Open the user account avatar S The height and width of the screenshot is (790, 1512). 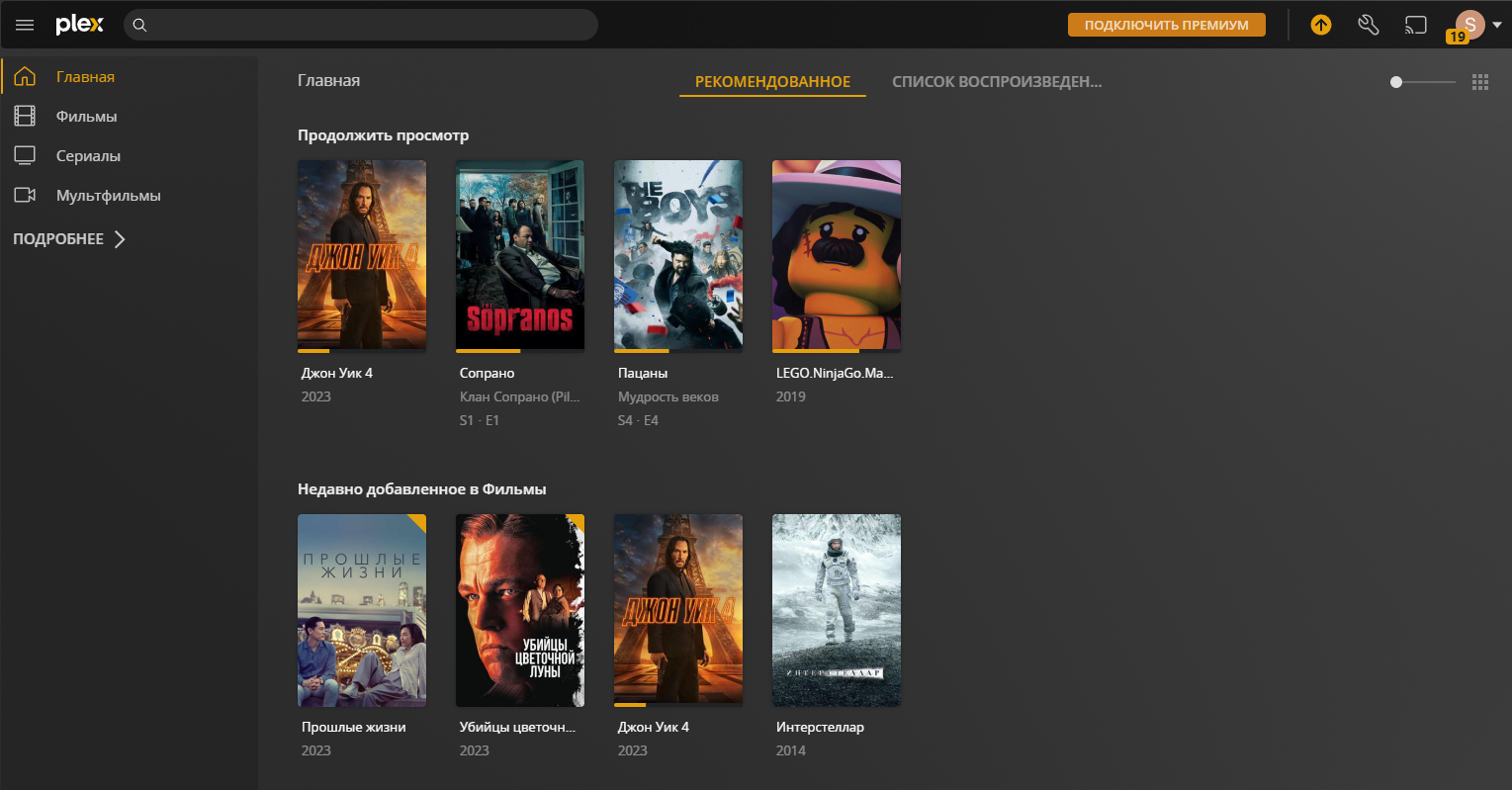(x=1470, y=25)
